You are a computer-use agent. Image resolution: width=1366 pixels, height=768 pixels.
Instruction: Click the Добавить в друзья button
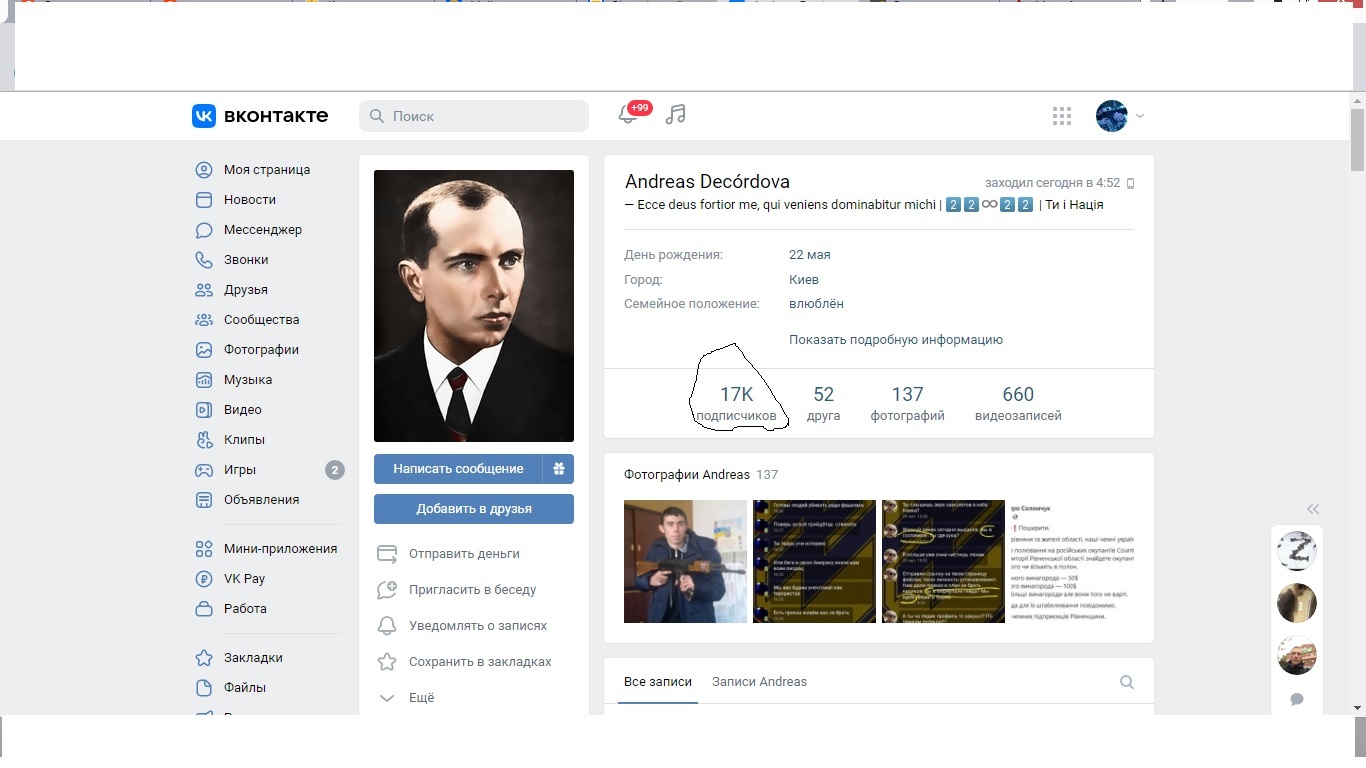[474, 509]
